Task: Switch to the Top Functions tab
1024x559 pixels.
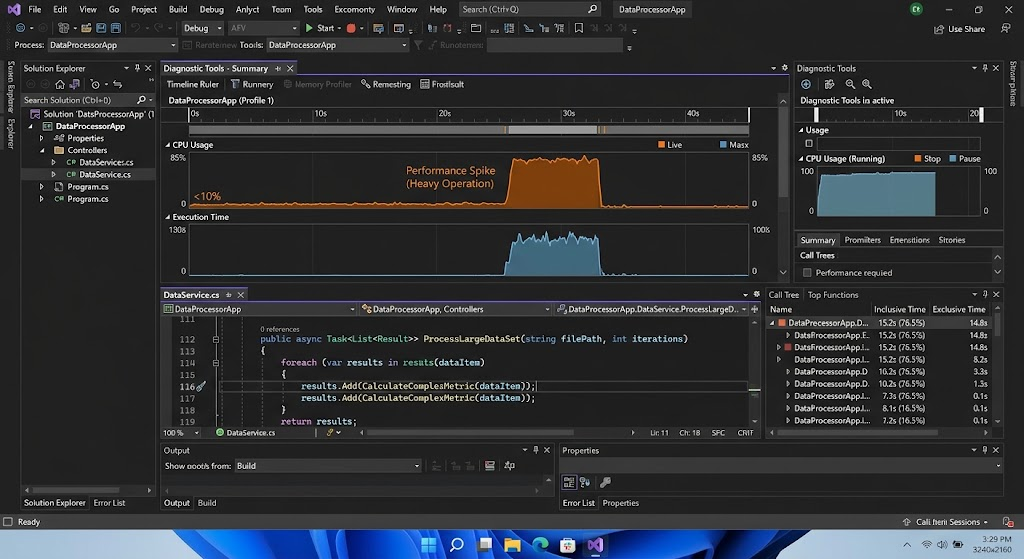Action: tap(833, 295)
